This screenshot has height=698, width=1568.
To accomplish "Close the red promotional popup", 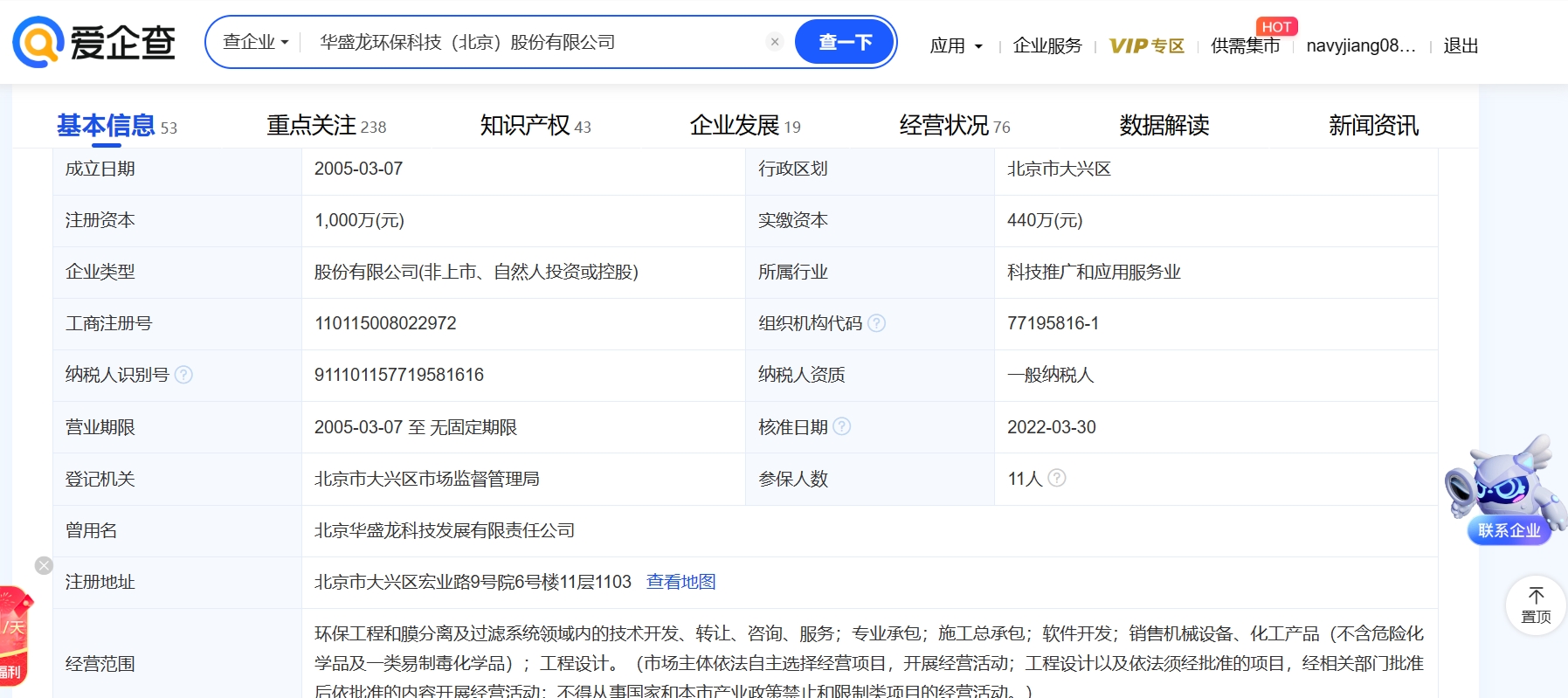I will 44,565.
